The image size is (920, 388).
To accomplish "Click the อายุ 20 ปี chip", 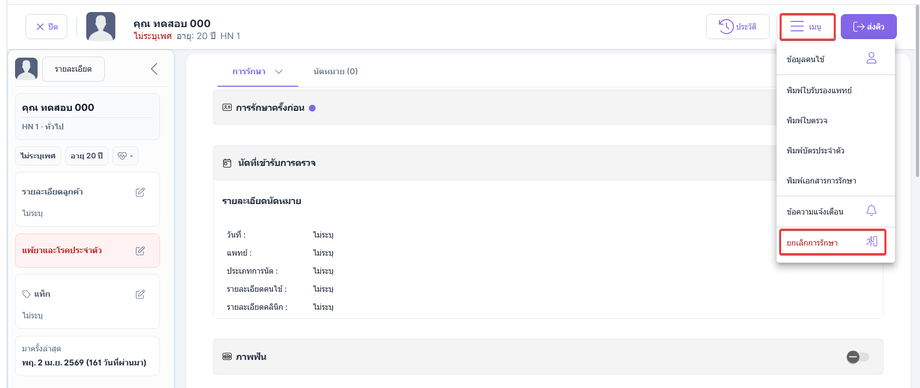I will pyautogui.click(x=86, y=156).
